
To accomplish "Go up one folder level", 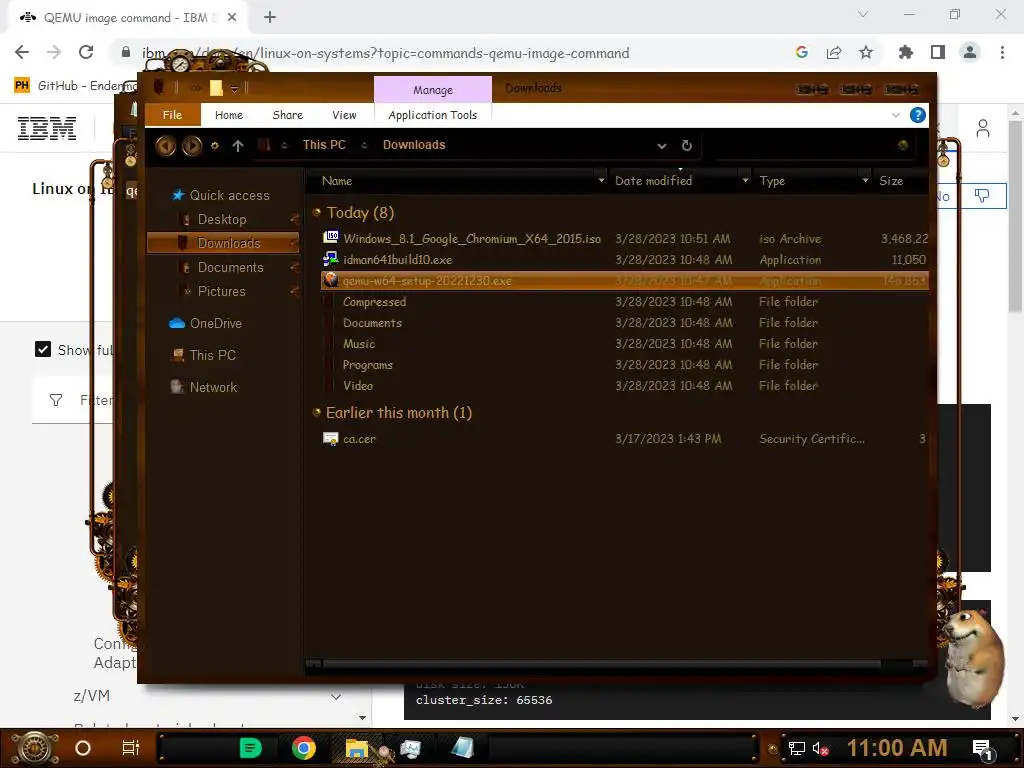I will 238,146.
